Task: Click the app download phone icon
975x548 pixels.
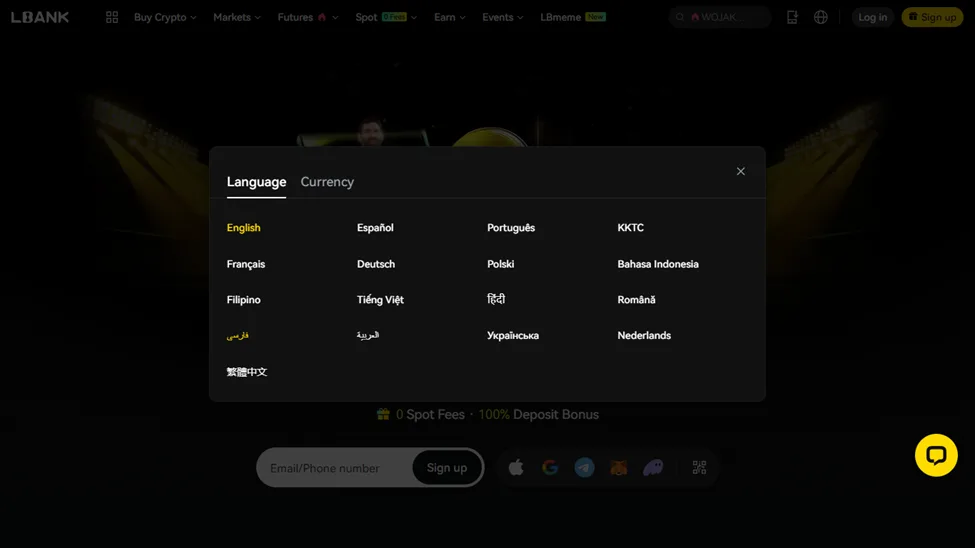Action: click(792, 17)
